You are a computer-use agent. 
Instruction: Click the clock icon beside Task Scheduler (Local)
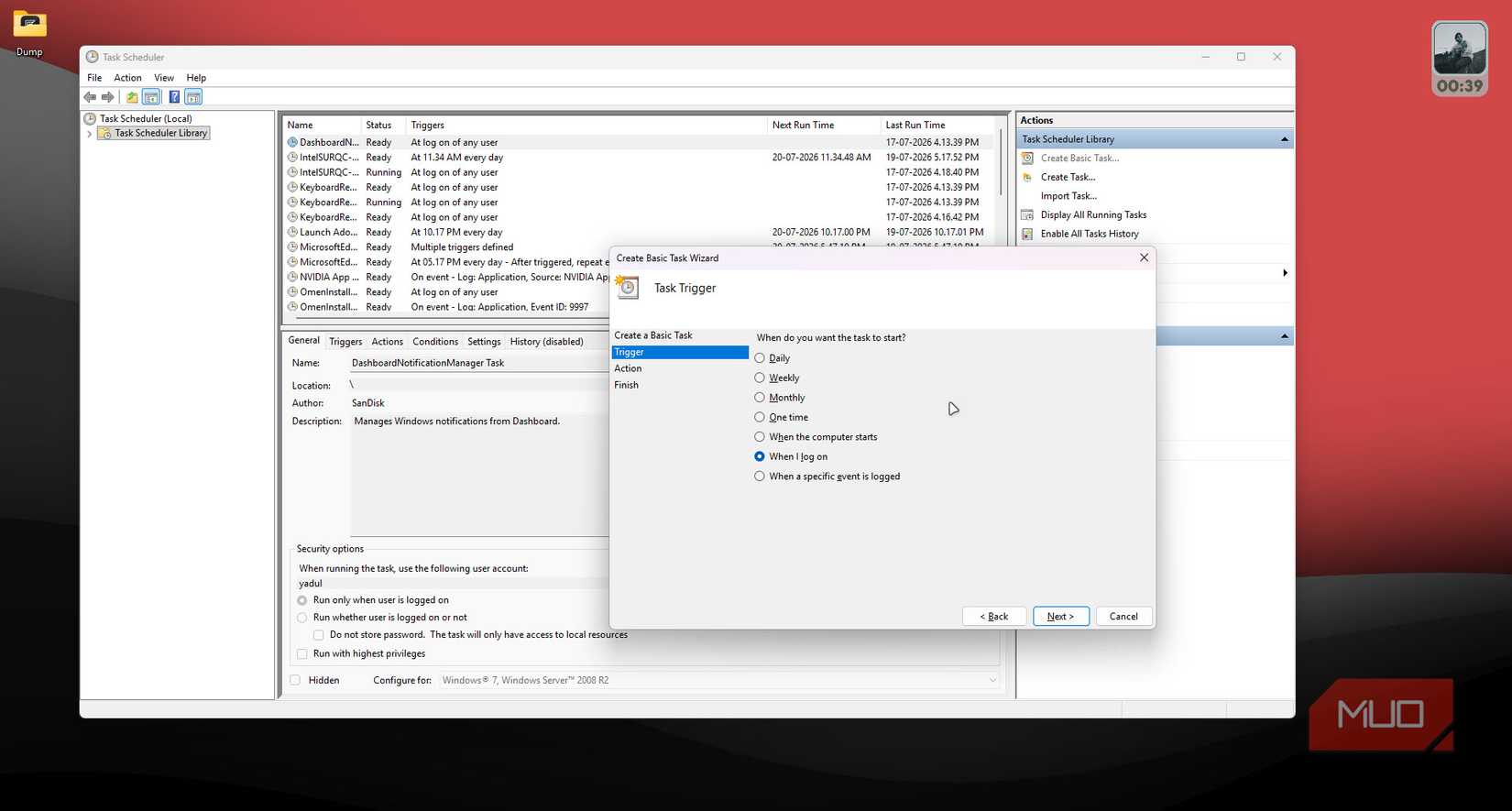pyautogui.click(x=90, y=118)
